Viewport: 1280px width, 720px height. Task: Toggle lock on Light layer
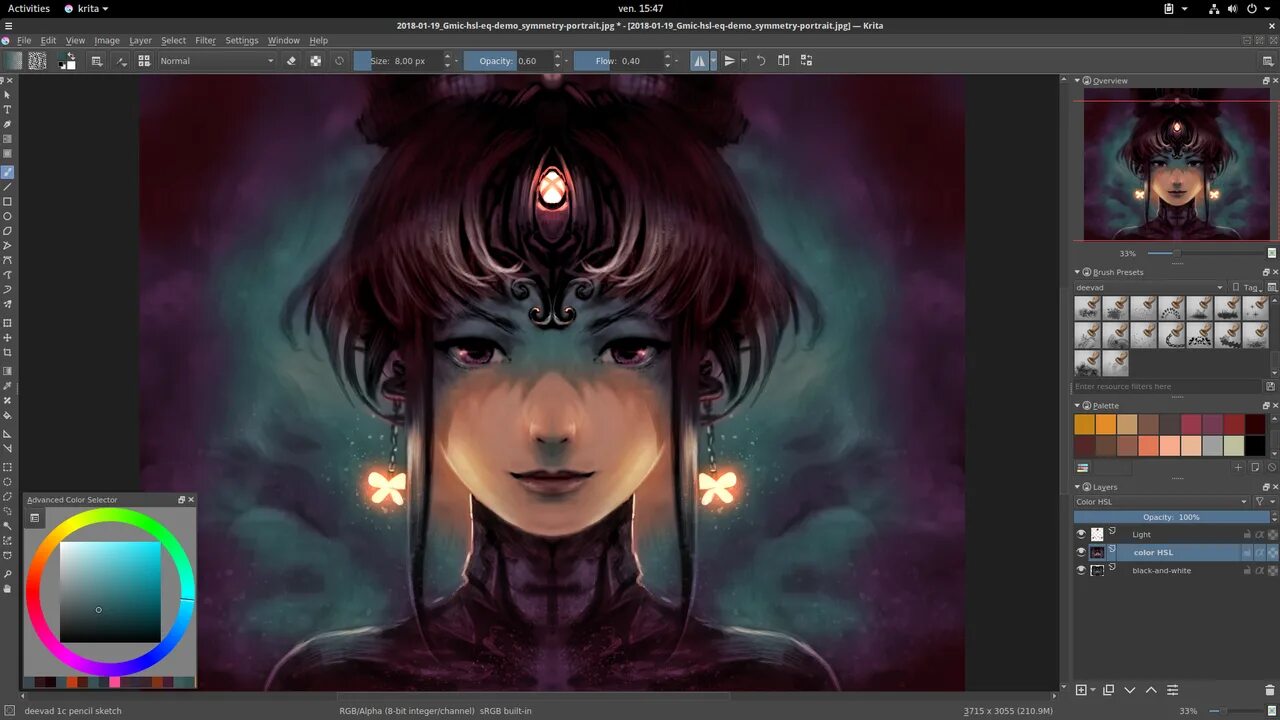click(1247, 535)
